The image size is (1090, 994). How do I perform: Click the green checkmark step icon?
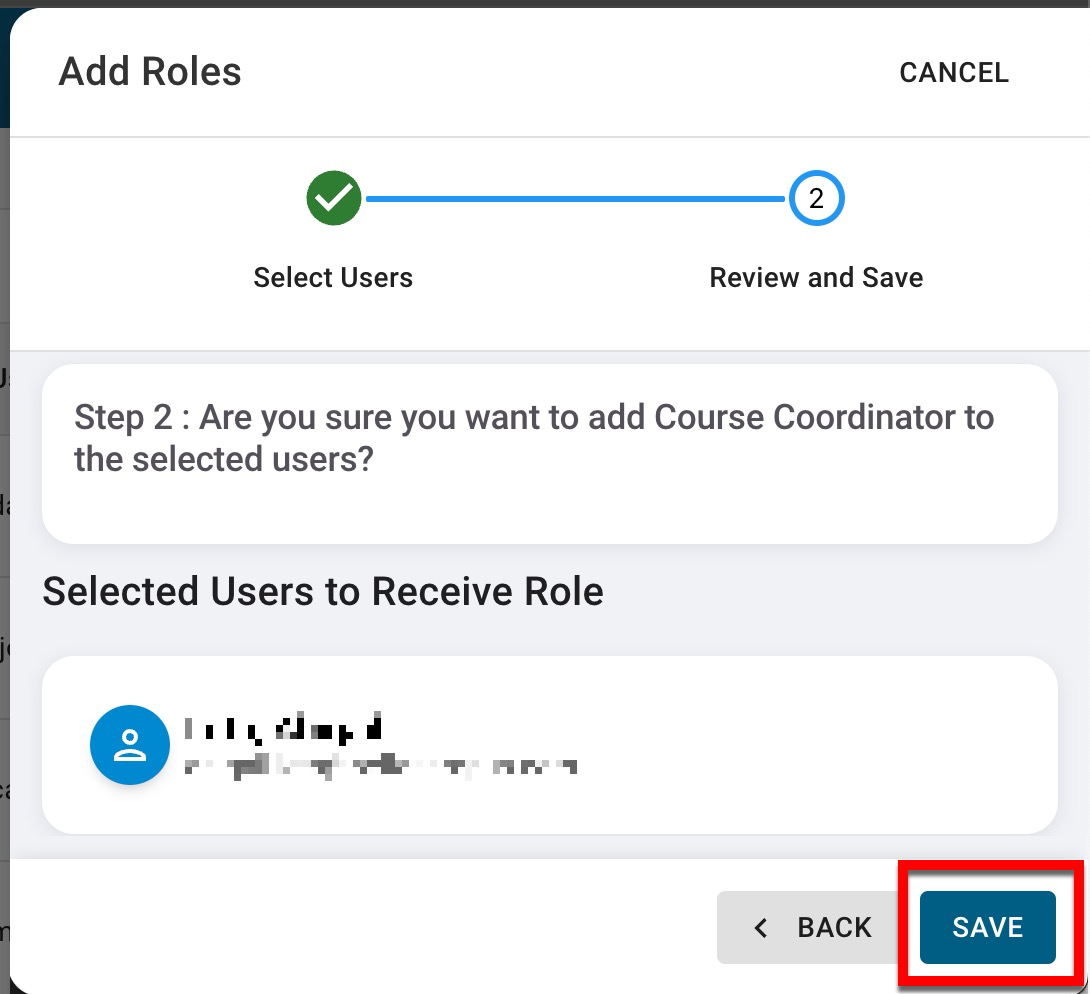pyautogui.click(x=333, y=198)
